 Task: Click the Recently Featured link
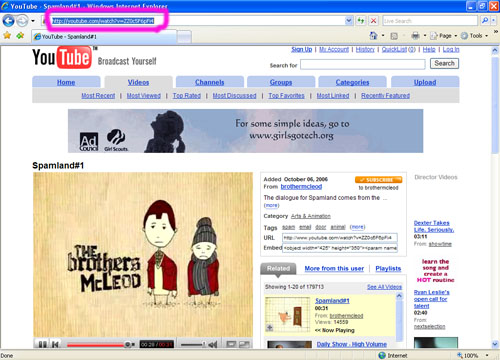tap(385, 96)
